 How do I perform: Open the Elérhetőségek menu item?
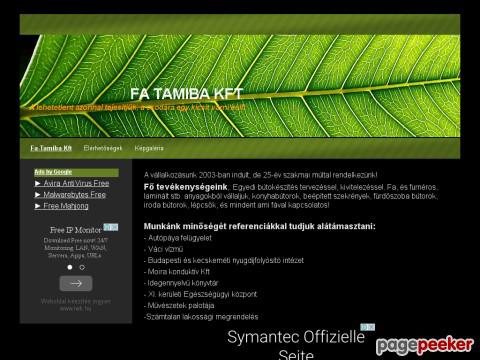point(103,148)
